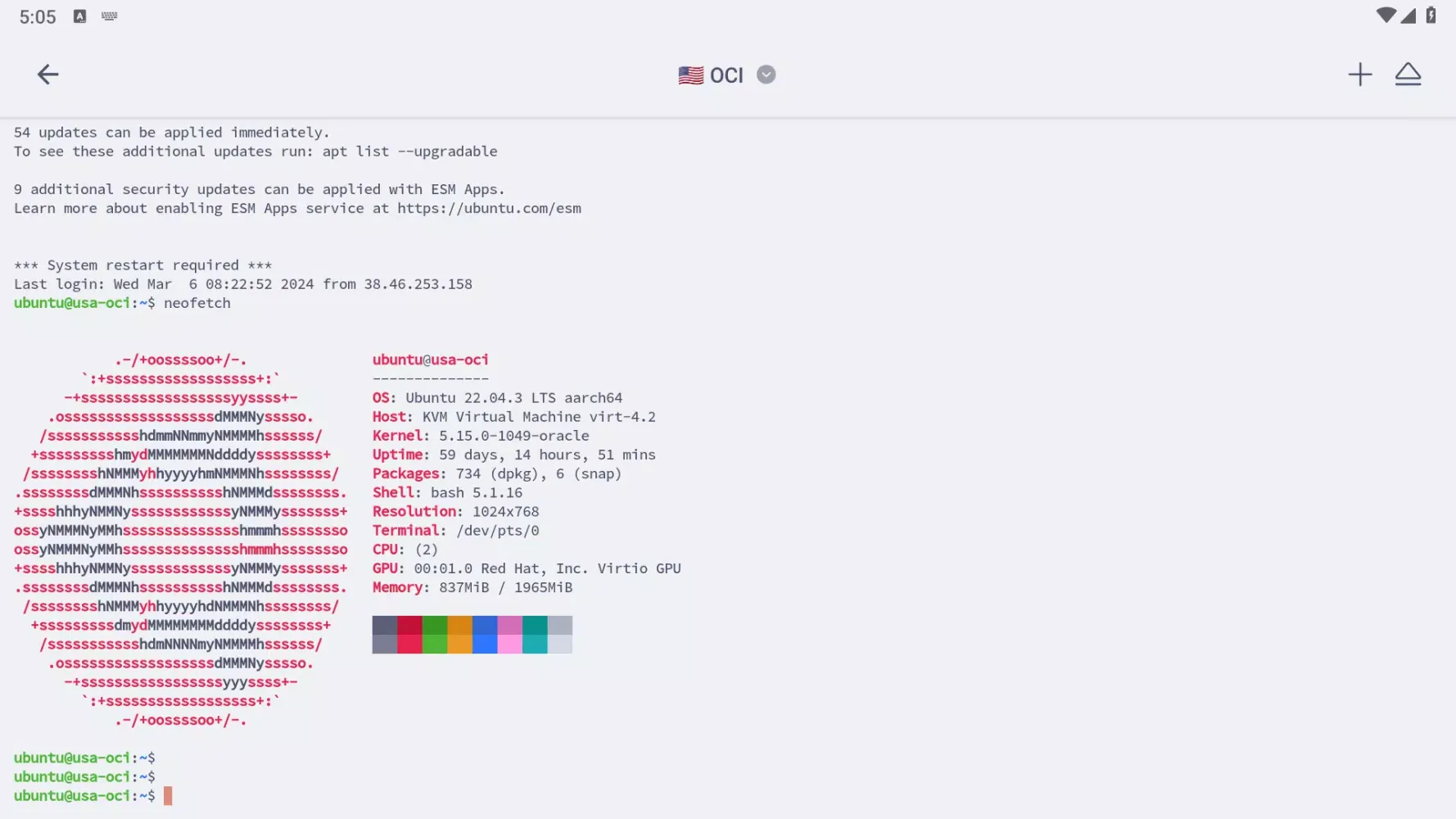Image resolution: width=1456 pixels, height=819 pixels.
Task: Click the red ubuntu@usa-oci neofetch header
Action: 430,360
